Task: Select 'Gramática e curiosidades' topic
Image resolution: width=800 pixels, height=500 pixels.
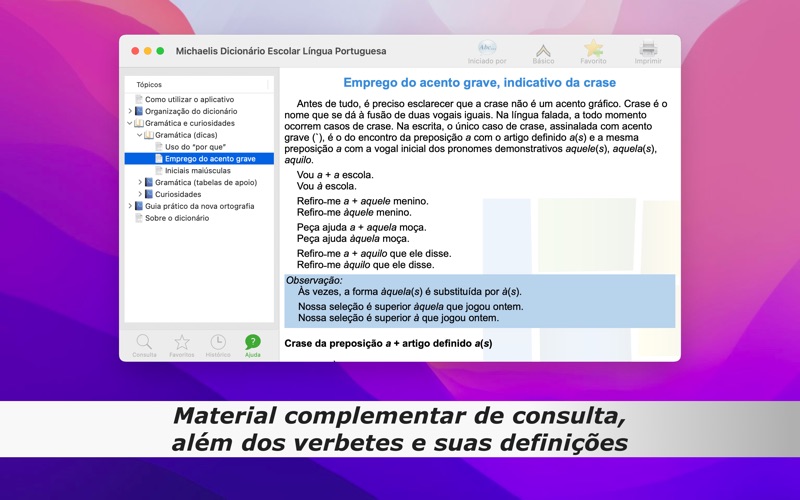Action: point(190,123)
